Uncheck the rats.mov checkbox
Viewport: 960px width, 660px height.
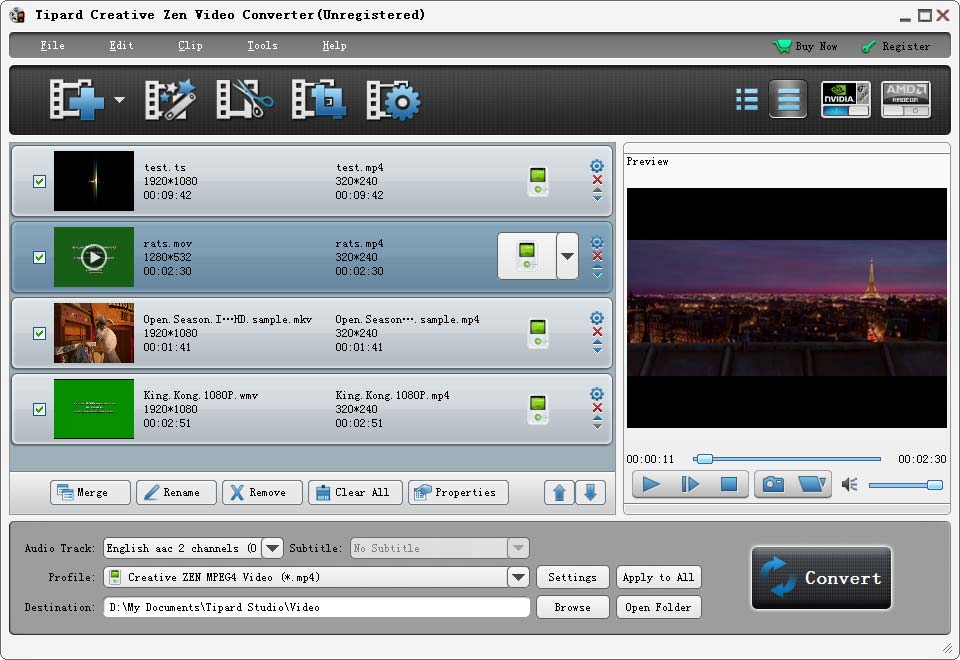click(39, 257)
